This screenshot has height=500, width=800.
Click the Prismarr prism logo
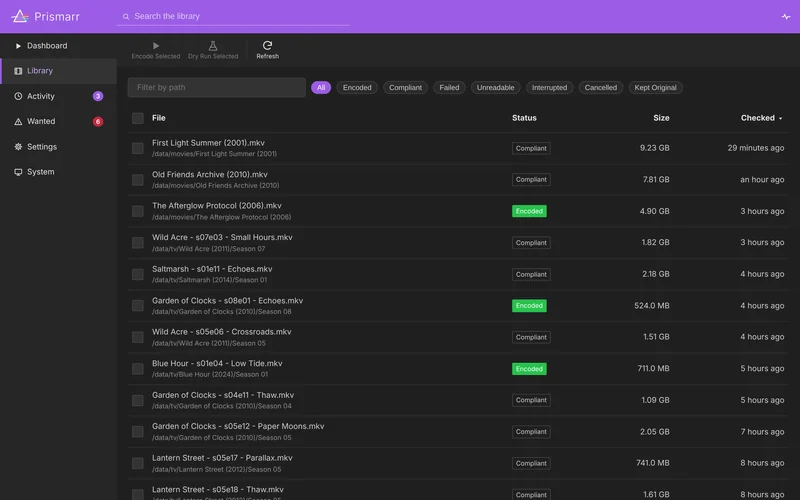click(20, 16)
